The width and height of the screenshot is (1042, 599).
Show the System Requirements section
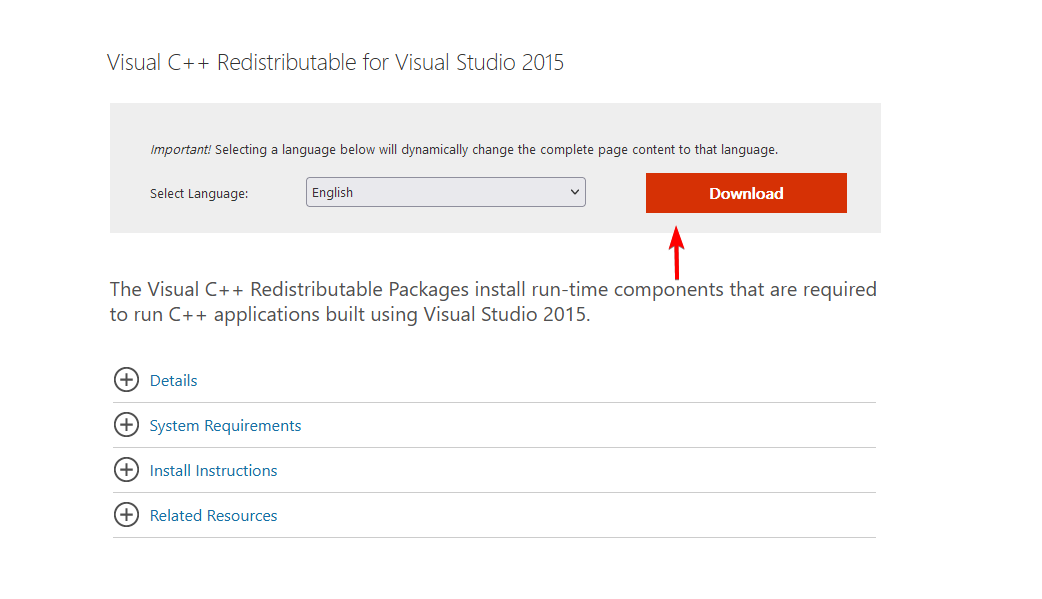225,425
